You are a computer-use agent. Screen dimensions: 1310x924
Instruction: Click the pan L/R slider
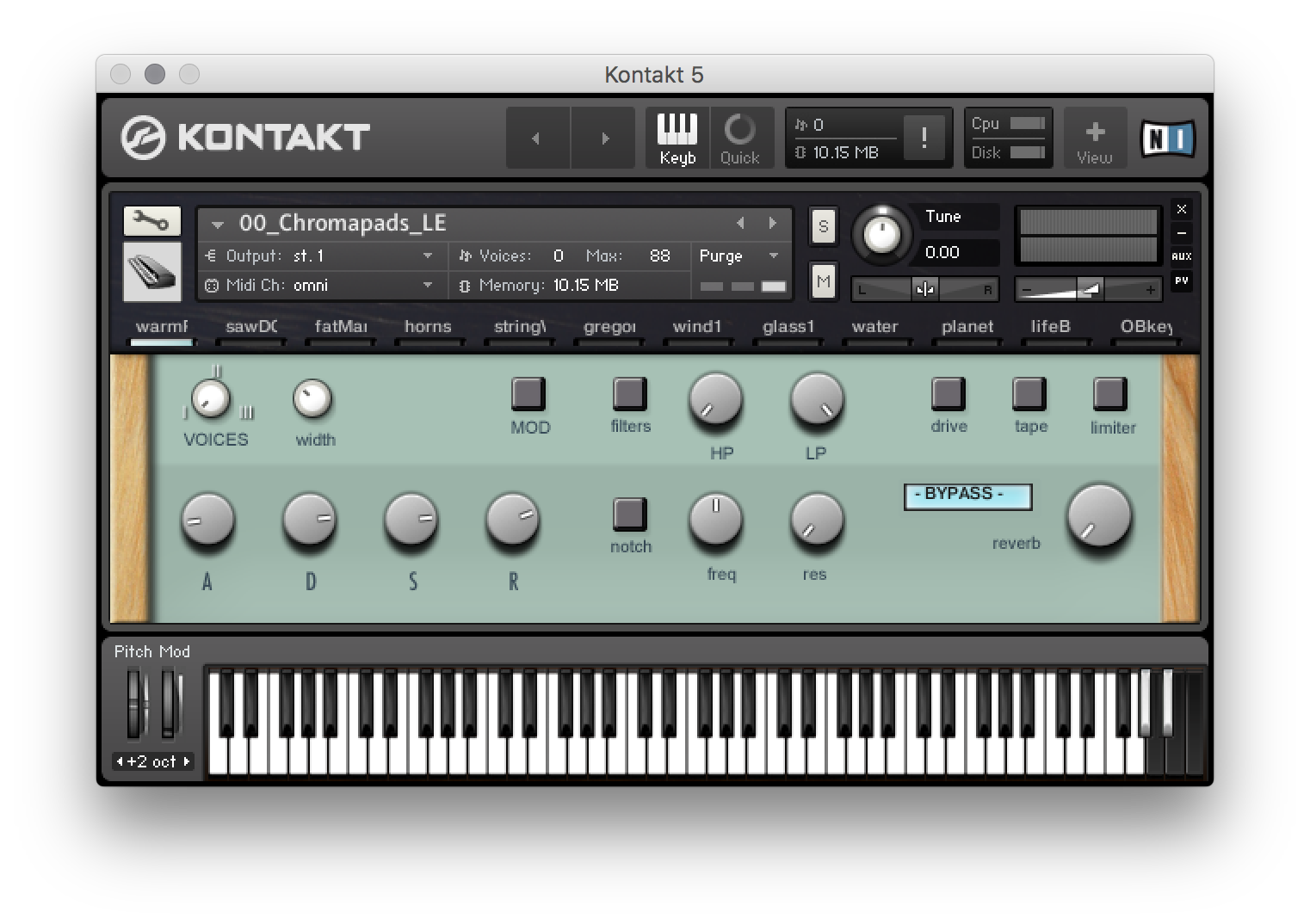[924, 290]
